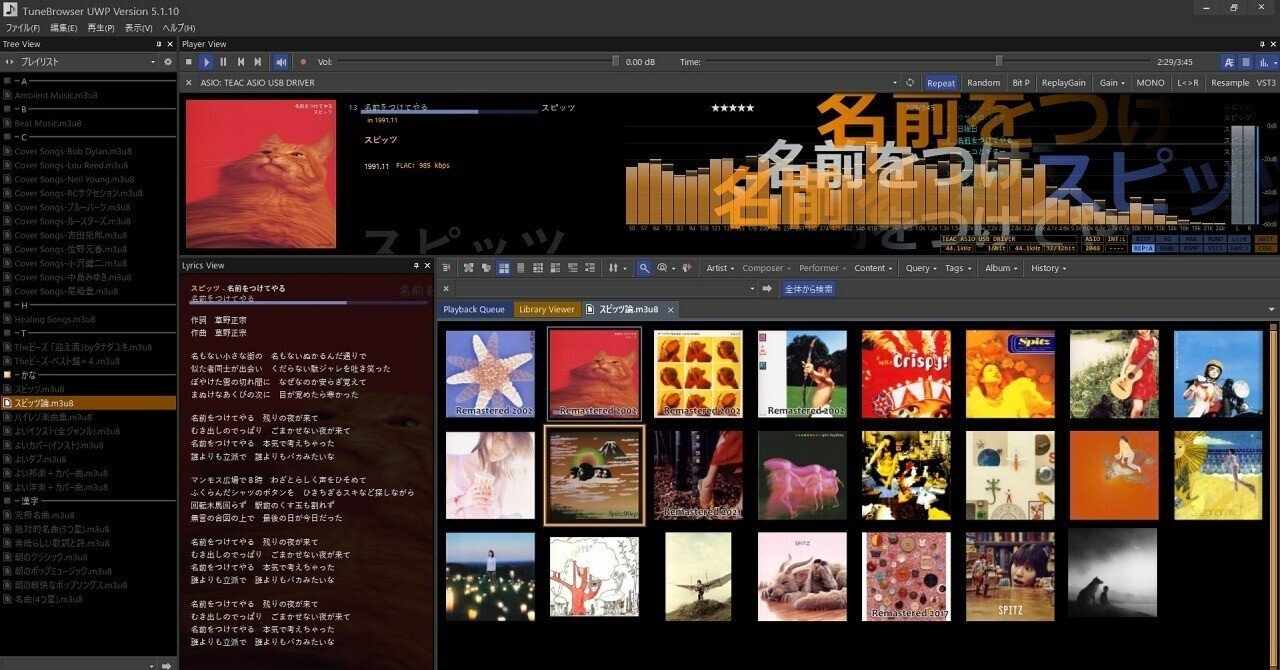This screenshot has height=670, width=1280.
Task: Switch to Playback Queue tab
Action: click(474, 309)
